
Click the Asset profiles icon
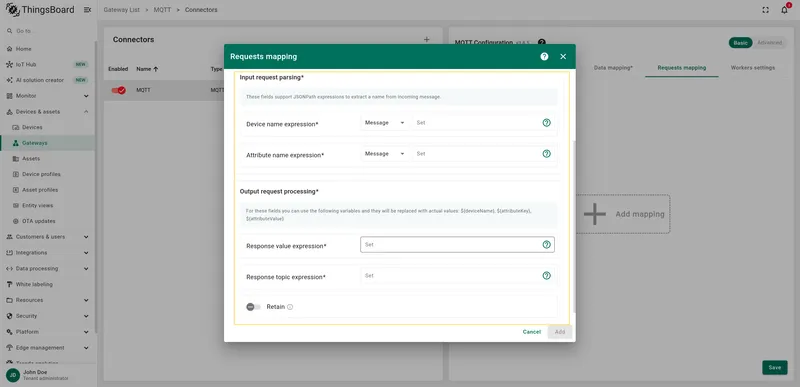click(x=15, y=190)
